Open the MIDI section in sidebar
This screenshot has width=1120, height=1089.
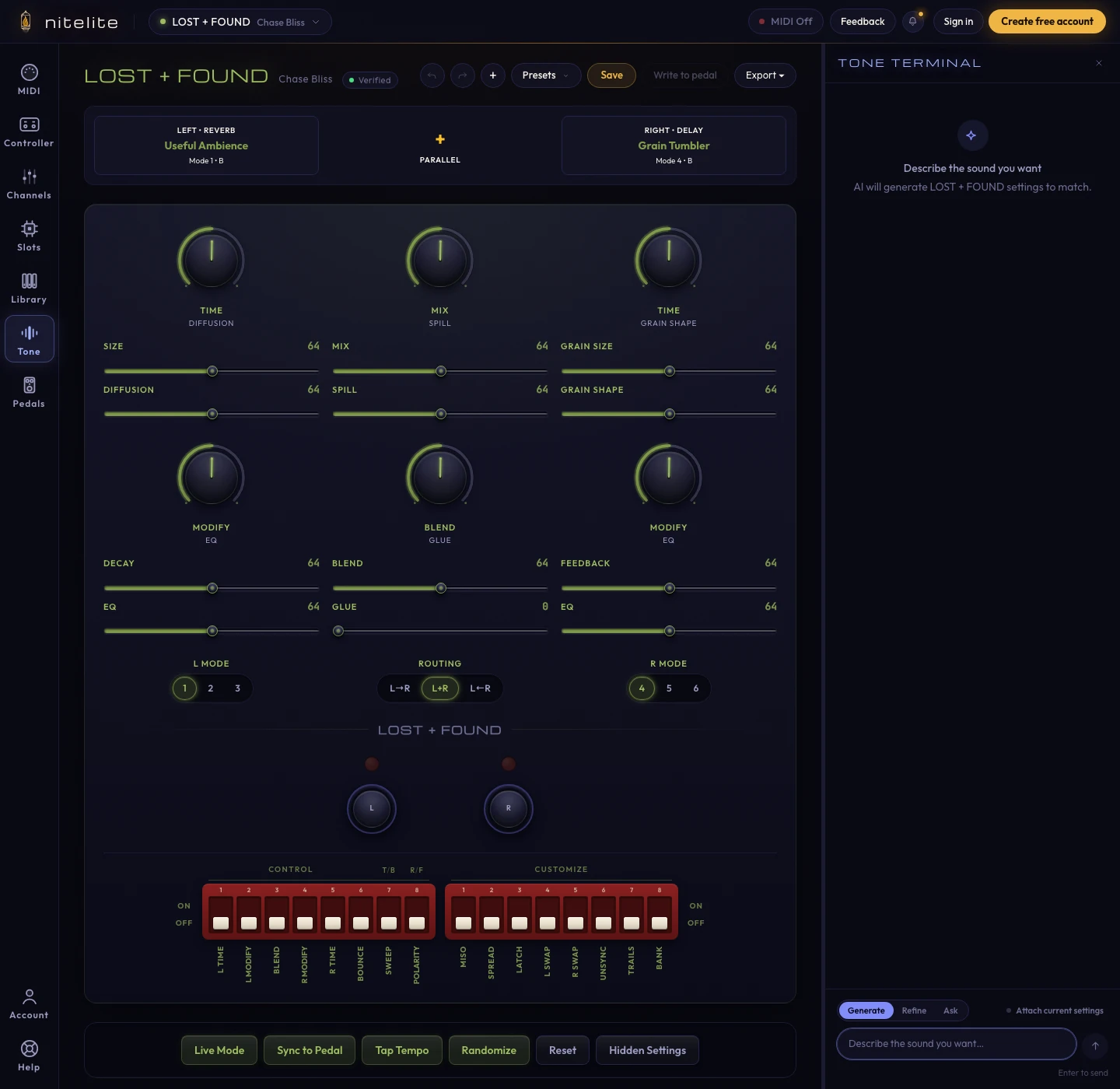(x=29, y=79)
